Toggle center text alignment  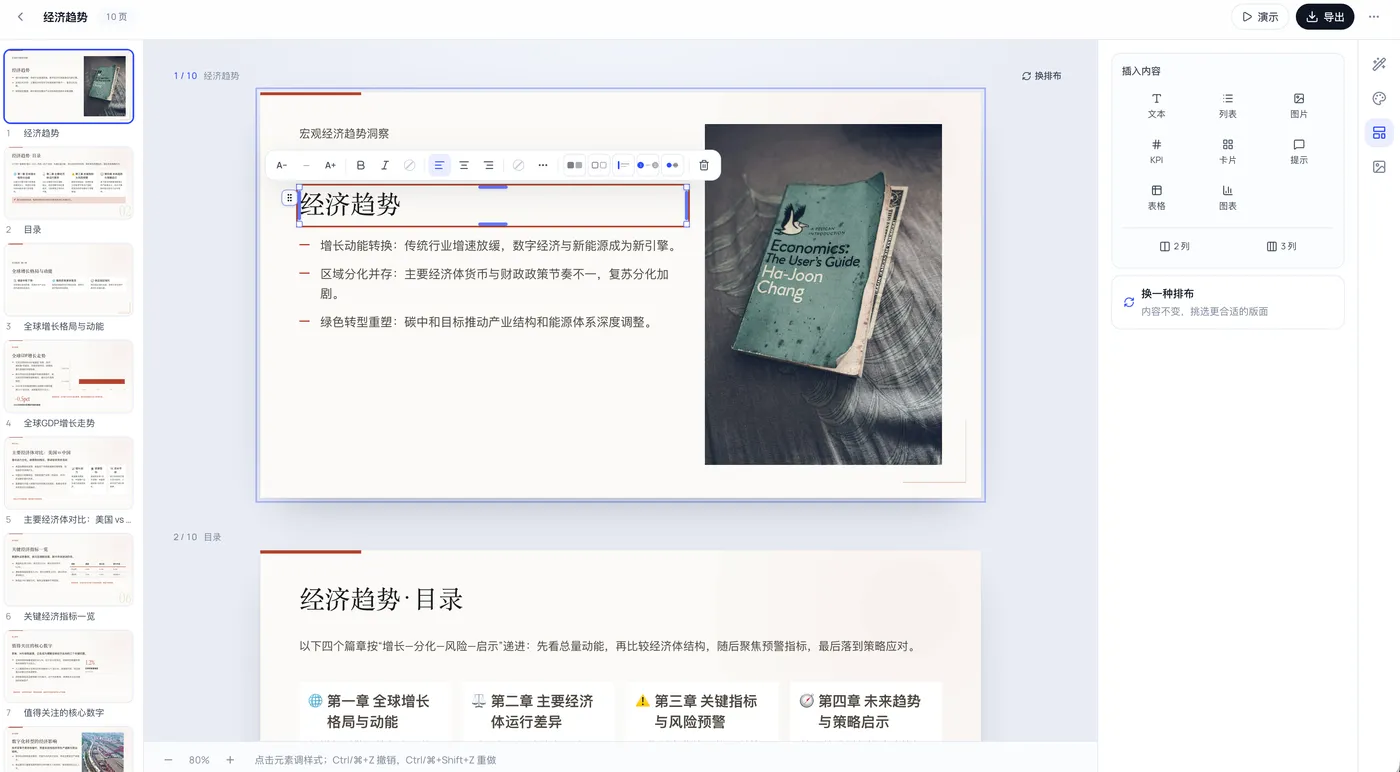pos(464,165)
